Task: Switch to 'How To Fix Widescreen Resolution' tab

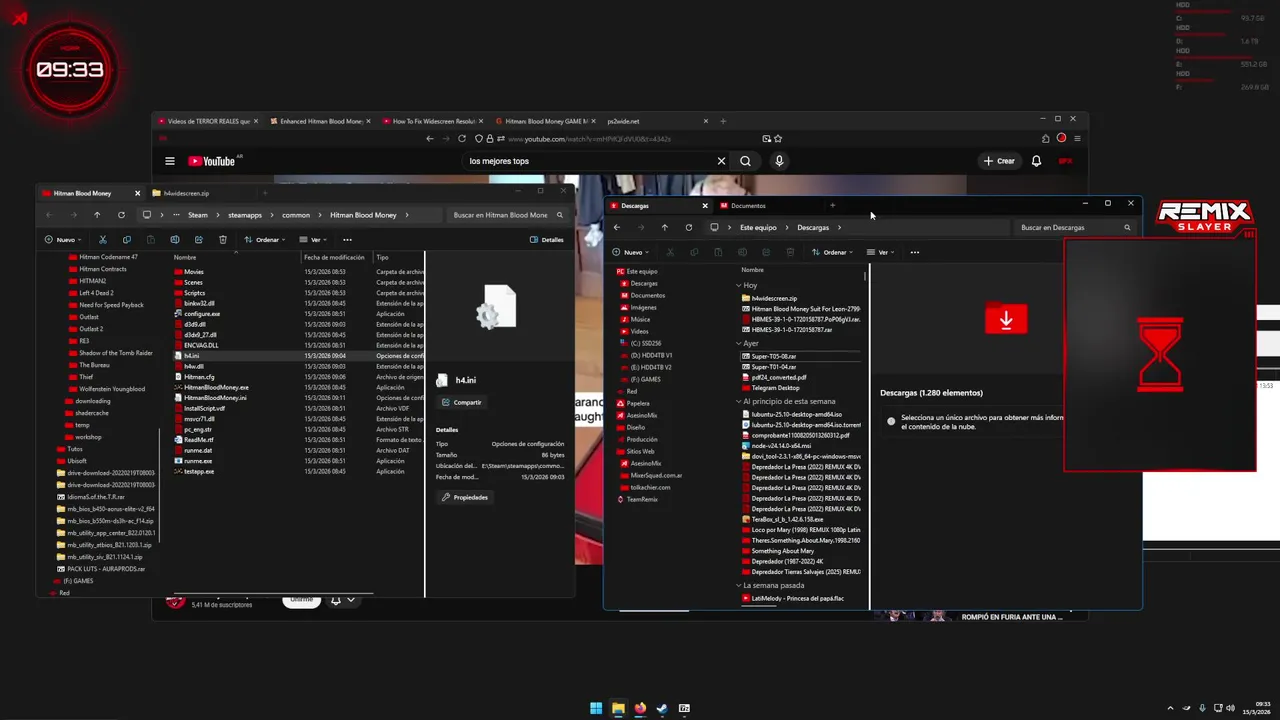Action: pos(434,121)
